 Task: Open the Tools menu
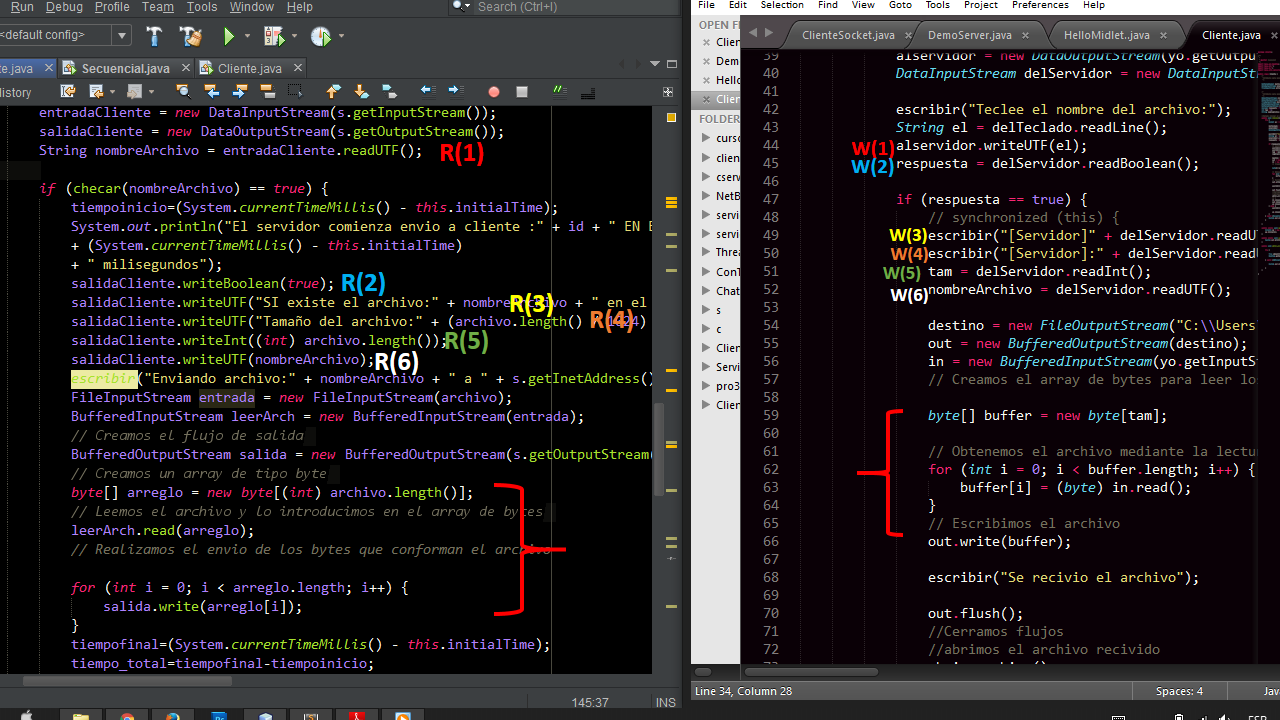click(x=202, y=7)
